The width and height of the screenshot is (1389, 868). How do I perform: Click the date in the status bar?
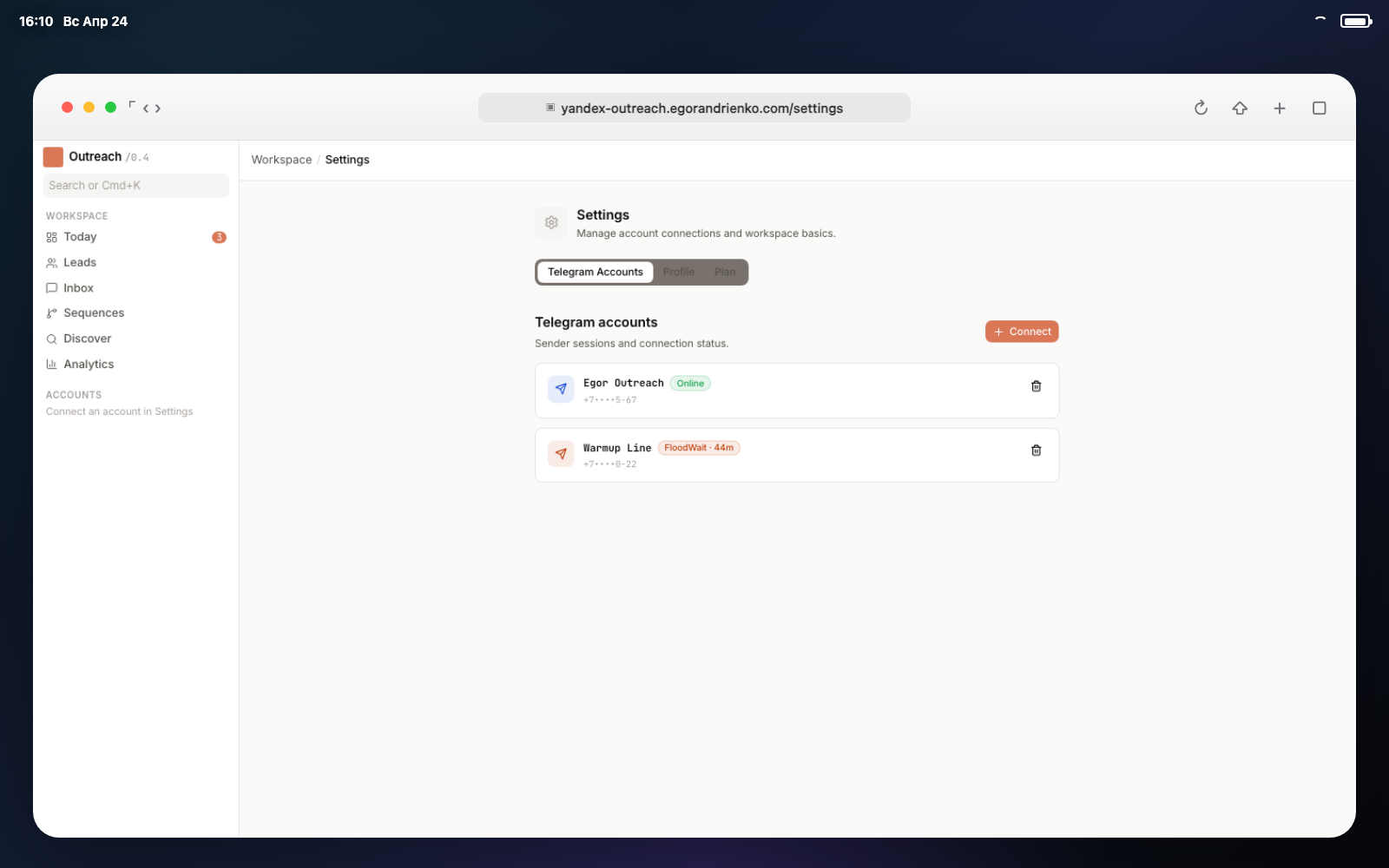pos(95,22)
